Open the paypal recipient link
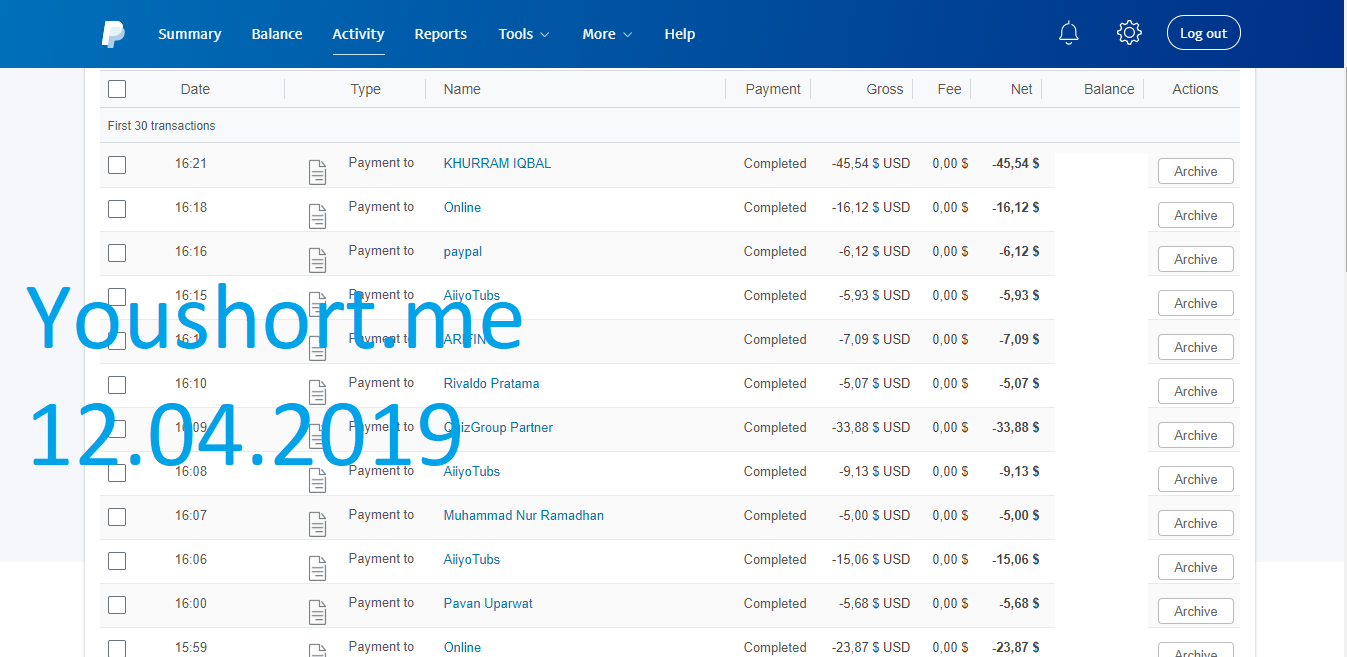1347x657 pixels. click(463, 251)
